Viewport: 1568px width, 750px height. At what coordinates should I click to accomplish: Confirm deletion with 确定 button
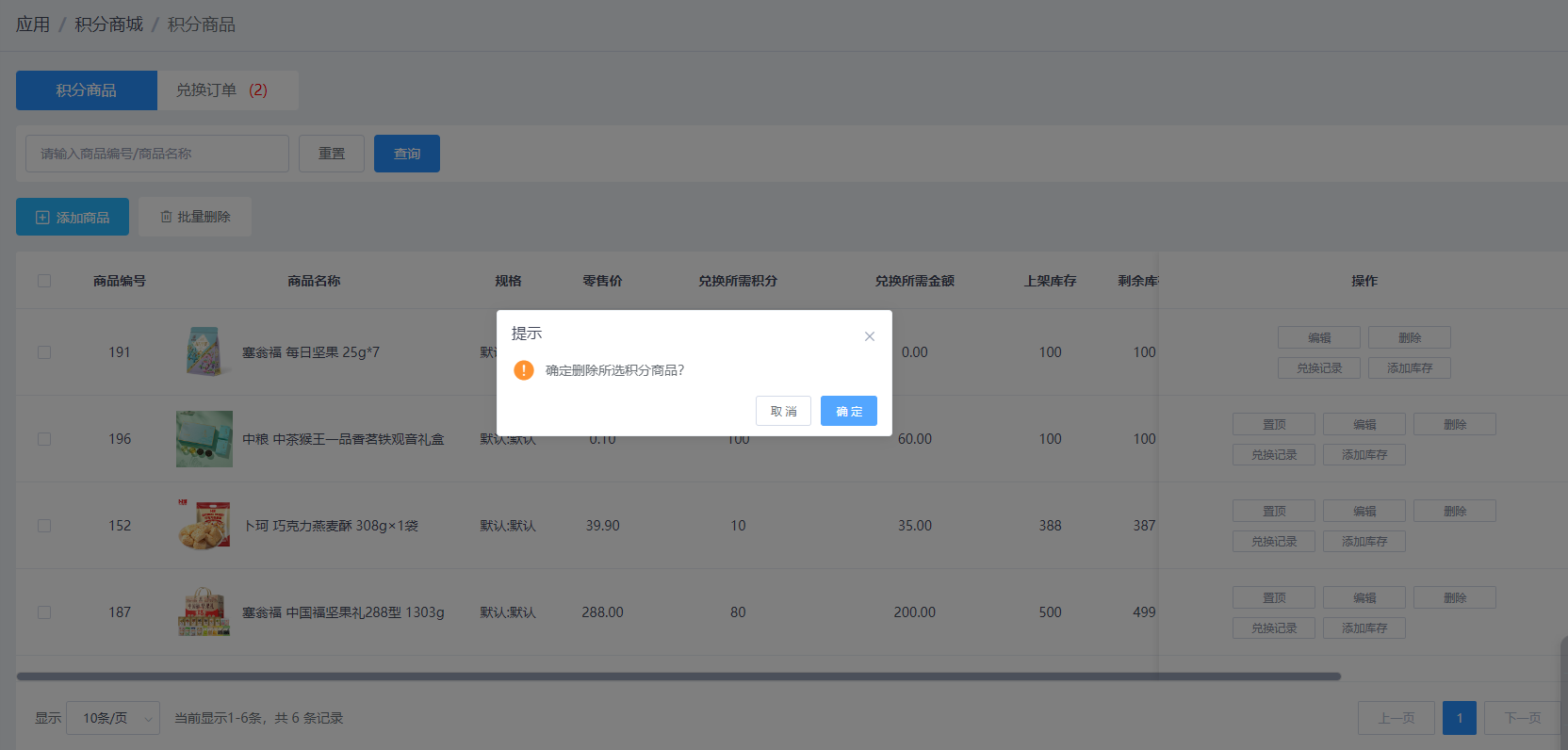pos(848,411)
